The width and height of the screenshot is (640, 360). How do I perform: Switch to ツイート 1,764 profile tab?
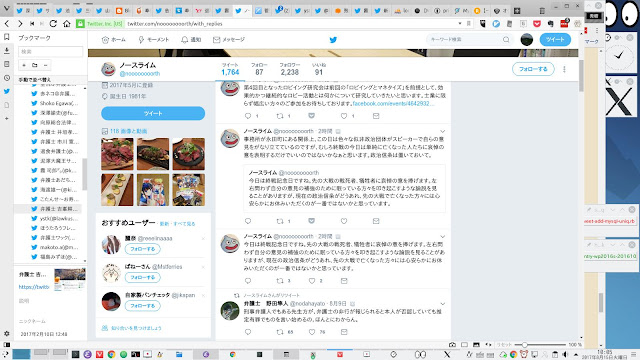pos(230,69)
